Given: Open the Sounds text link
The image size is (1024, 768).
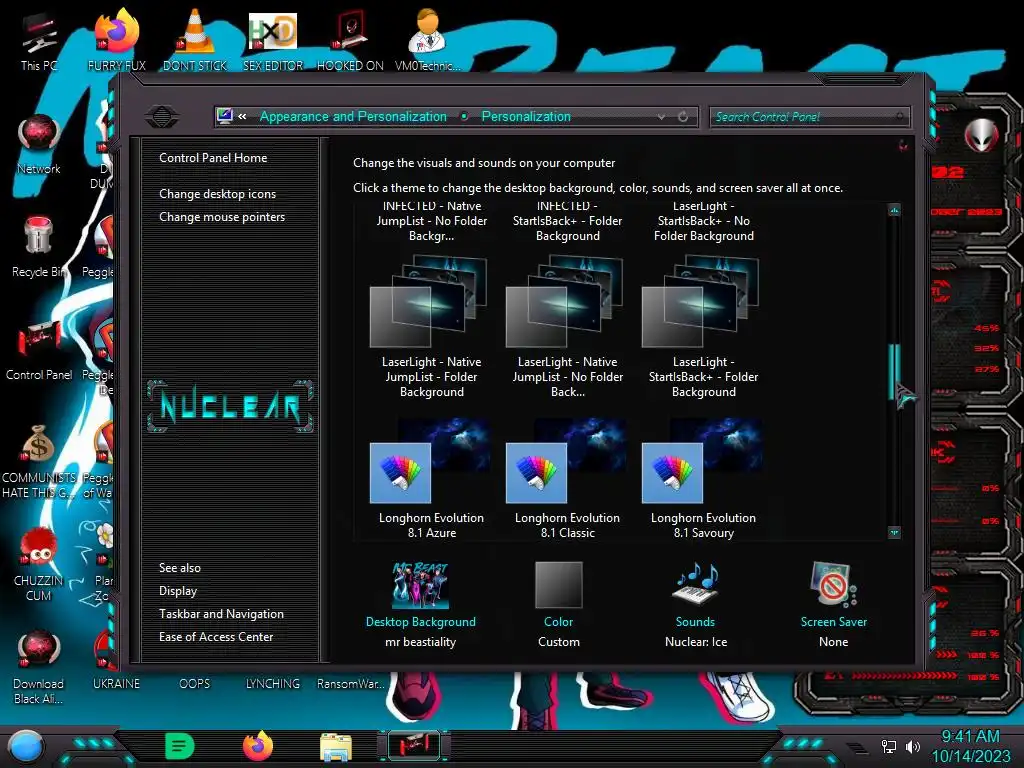Looking at the screenshot, I should pyautogui.click(x=695, y=622).
